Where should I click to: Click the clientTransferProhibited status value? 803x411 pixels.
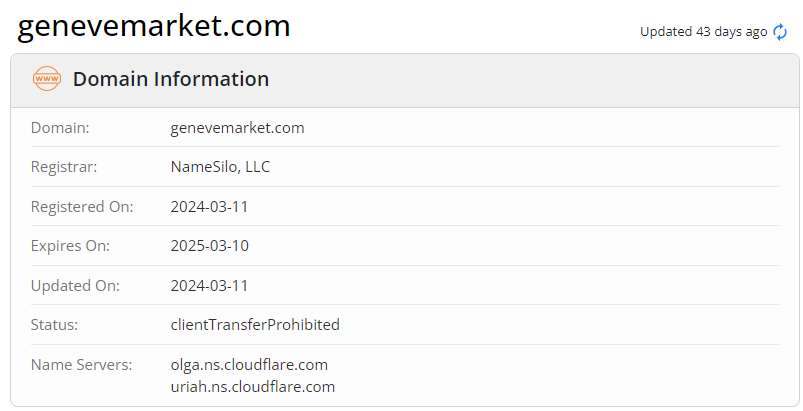pos(256,325)
